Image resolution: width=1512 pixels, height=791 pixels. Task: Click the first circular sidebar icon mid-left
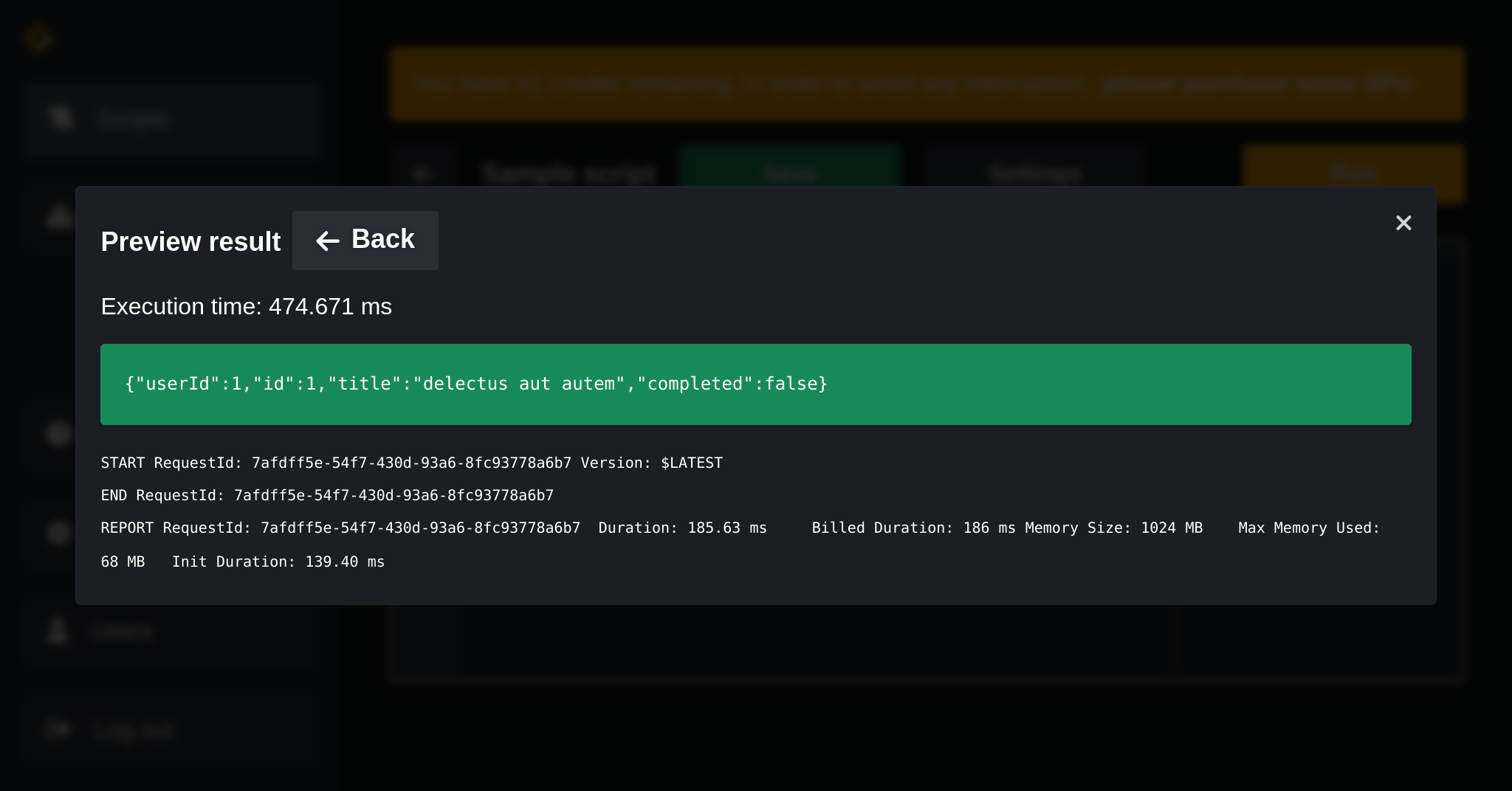pyautogui.click(x=58, y=435)
